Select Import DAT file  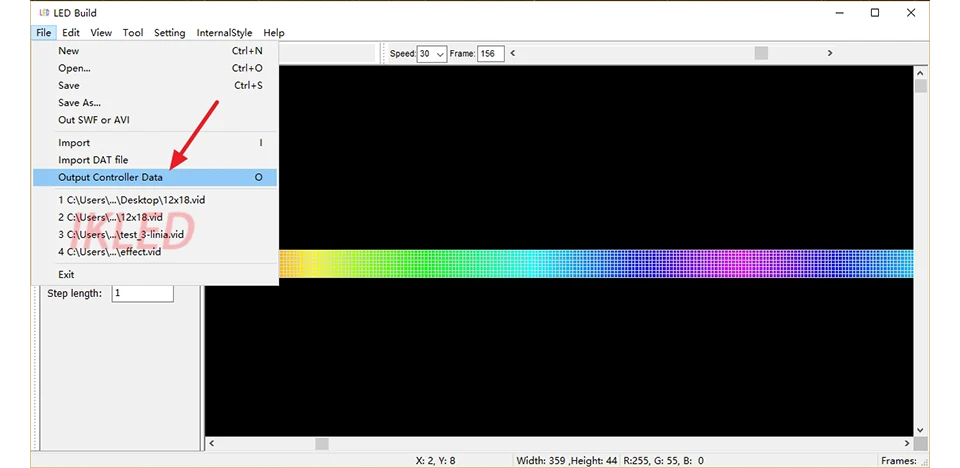point(156,160)
